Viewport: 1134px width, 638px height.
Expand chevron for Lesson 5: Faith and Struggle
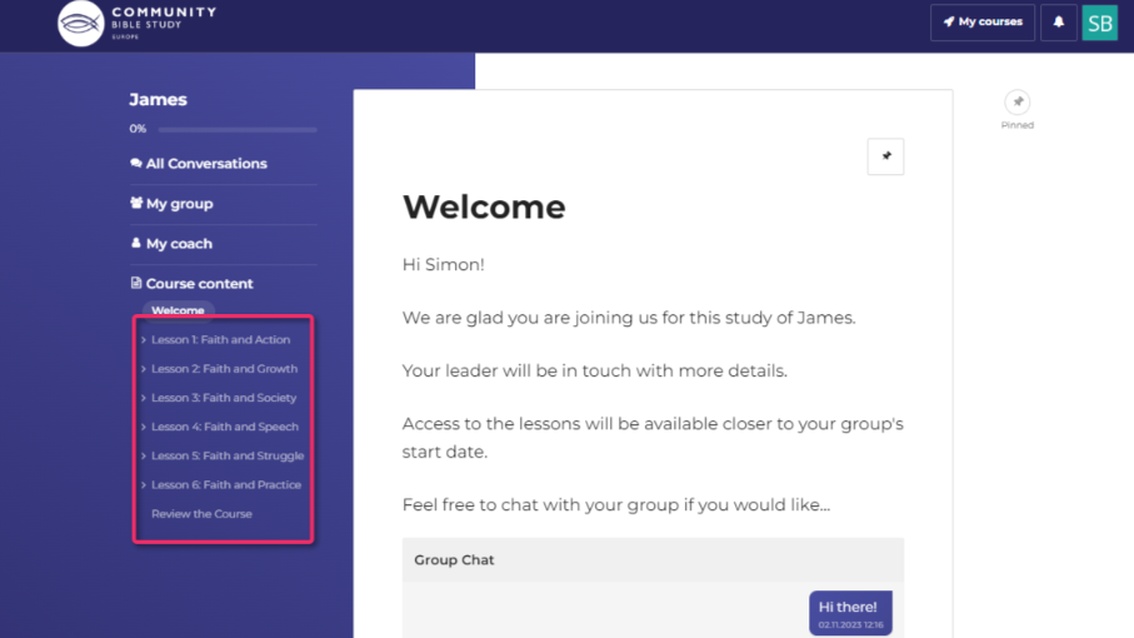tap(143, 456)
